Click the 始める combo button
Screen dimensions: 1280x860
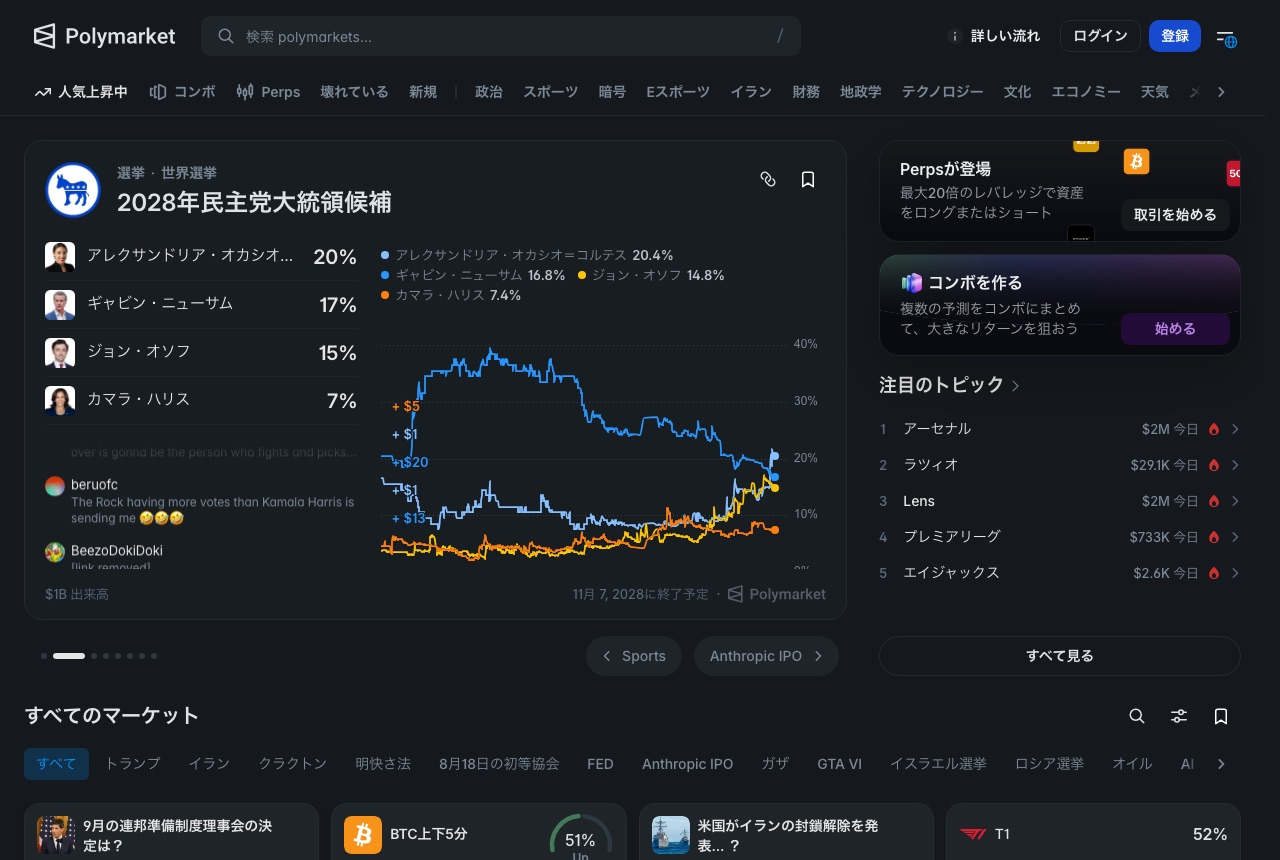click(1175, 329)
